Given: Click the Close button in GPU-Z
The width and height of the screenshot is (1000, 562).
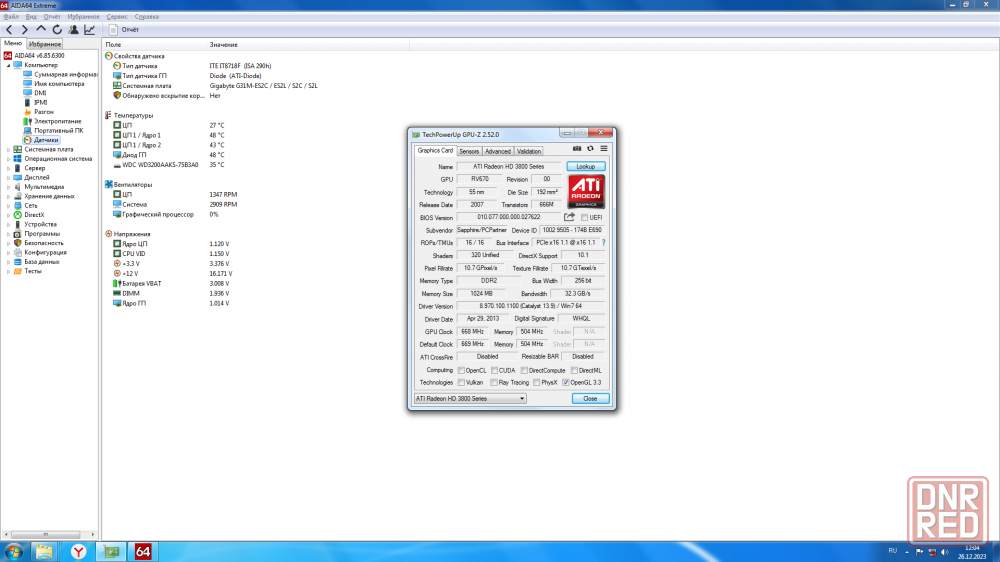Looking at the screenshot, I should pyautogui.click(x=590, y=399).
